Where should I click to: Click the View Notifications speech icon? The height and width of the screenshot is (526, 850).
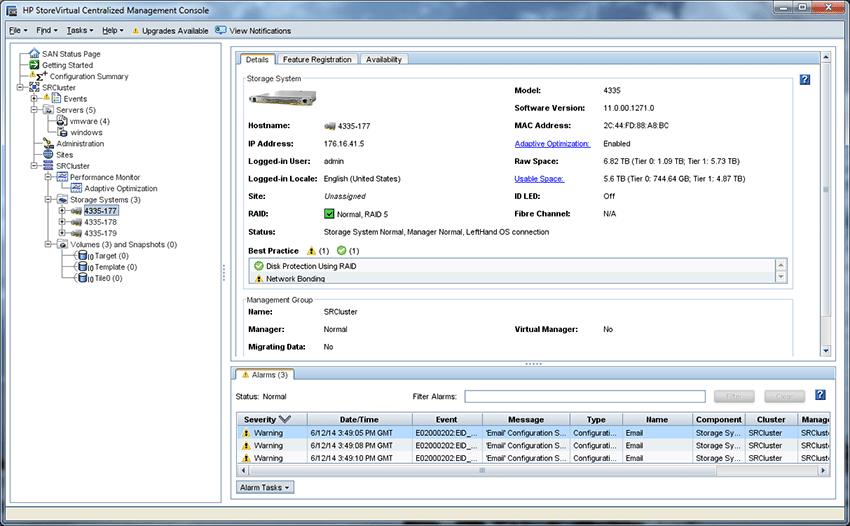tap(221, 30)
